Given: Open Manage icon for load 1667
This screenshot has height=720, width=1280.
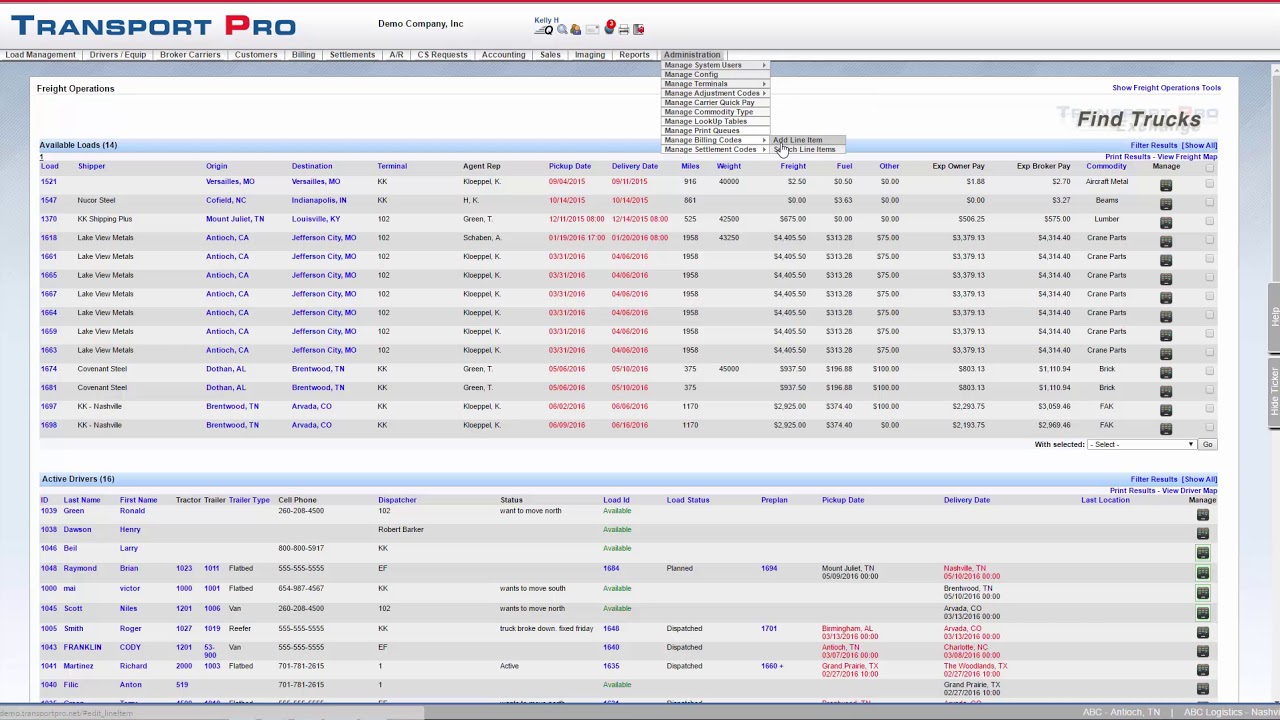Looking at the screenshot, I should coord(1166,297).
